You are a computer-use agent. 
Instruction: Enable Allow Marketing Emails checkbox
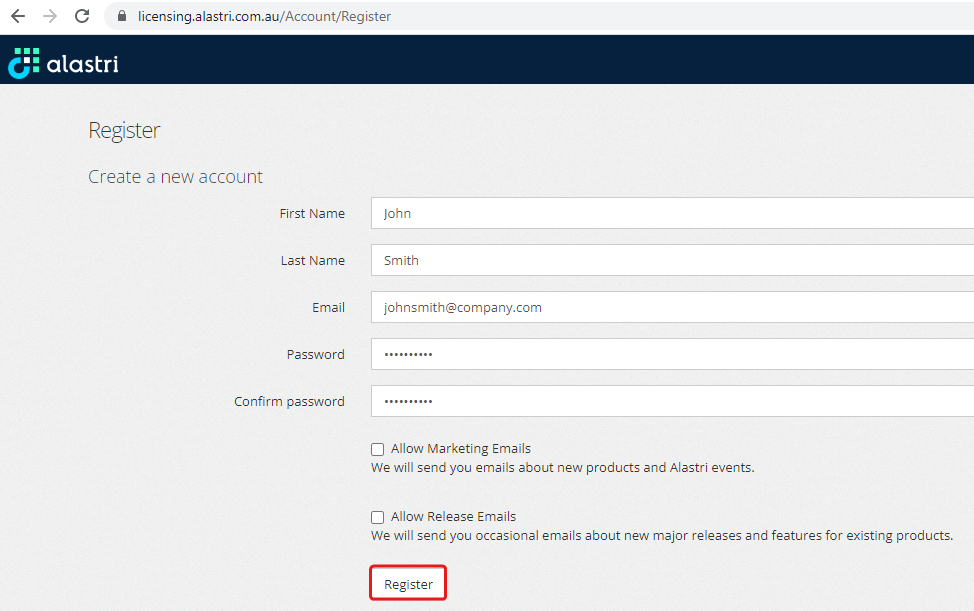tap(378, 449)
